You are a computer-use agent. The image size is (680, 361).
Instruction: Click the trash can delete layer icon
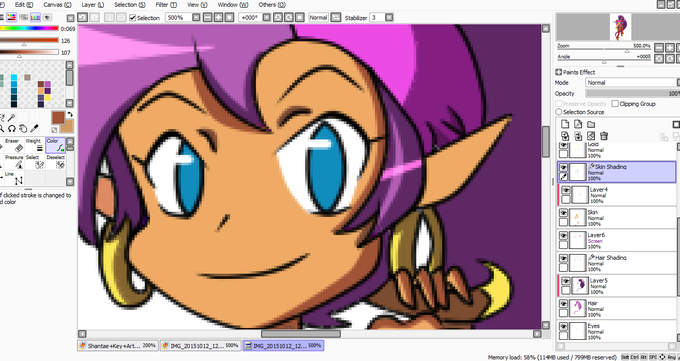[604, 136]
